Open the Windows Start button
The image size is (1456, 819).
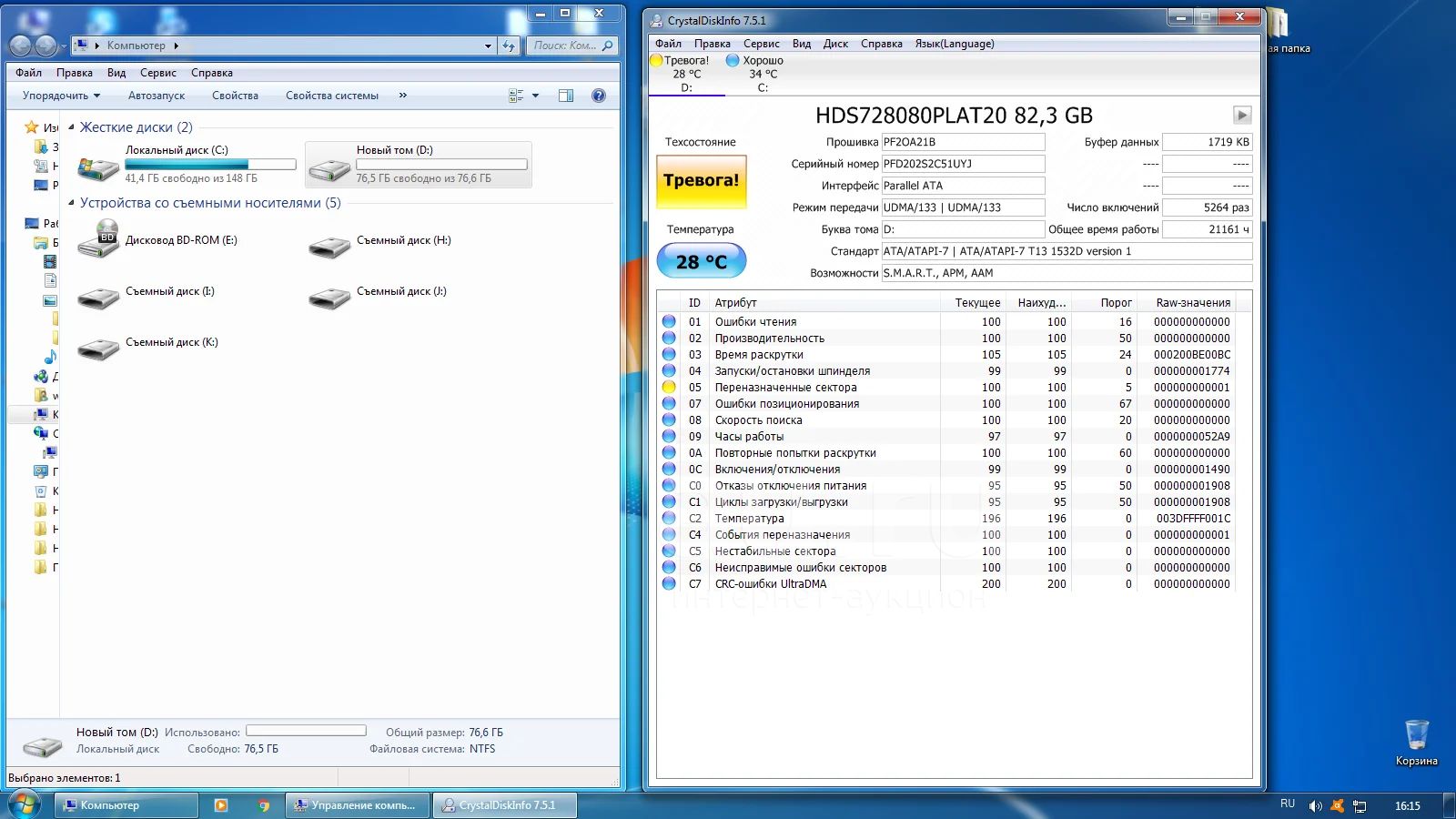(x=25, y=804)
